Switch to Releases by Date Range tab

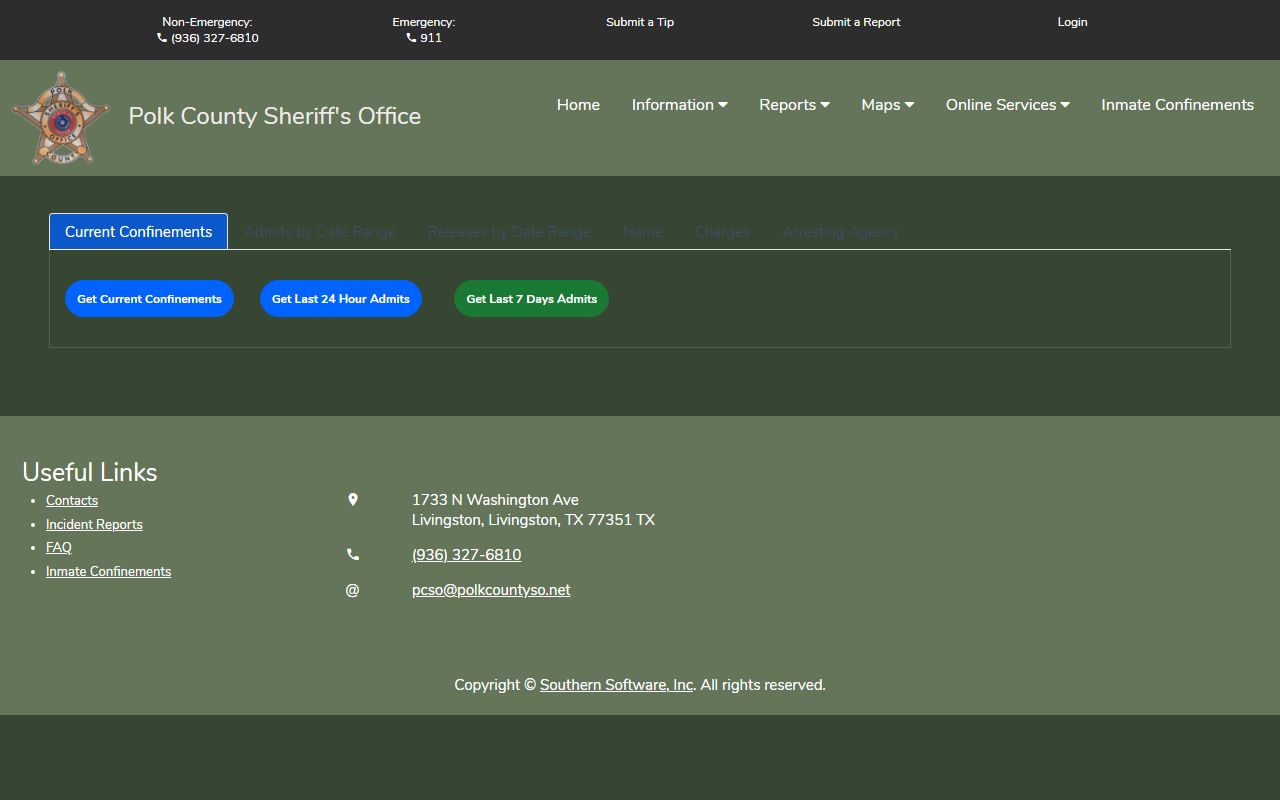(x=509, y=232)
